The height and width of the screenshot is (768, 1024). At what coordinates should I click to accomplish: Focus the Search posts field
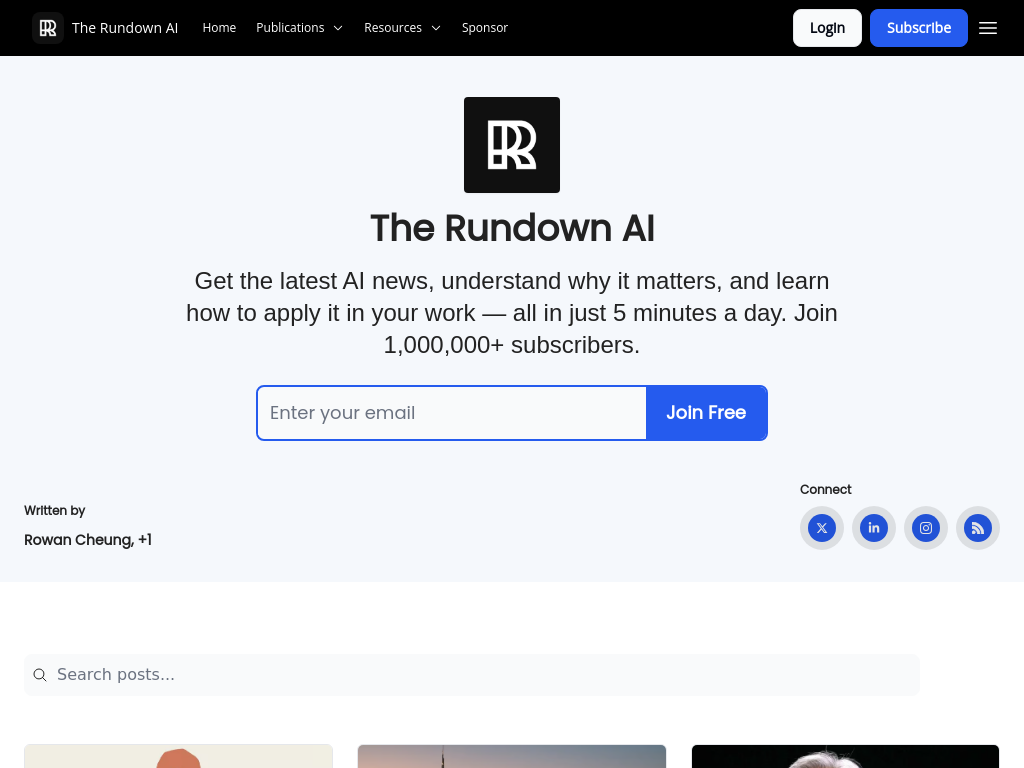(480, 675)
